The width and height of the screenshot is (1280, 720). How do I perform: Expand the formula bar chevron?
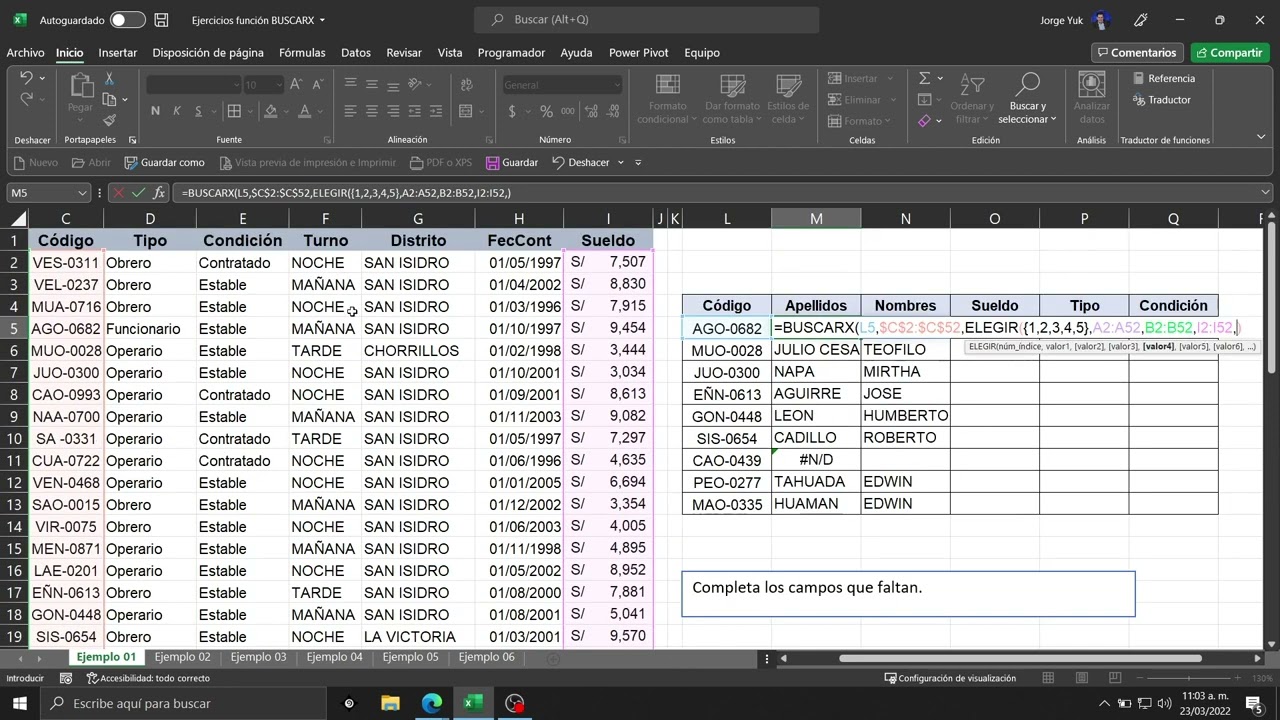1265,193
